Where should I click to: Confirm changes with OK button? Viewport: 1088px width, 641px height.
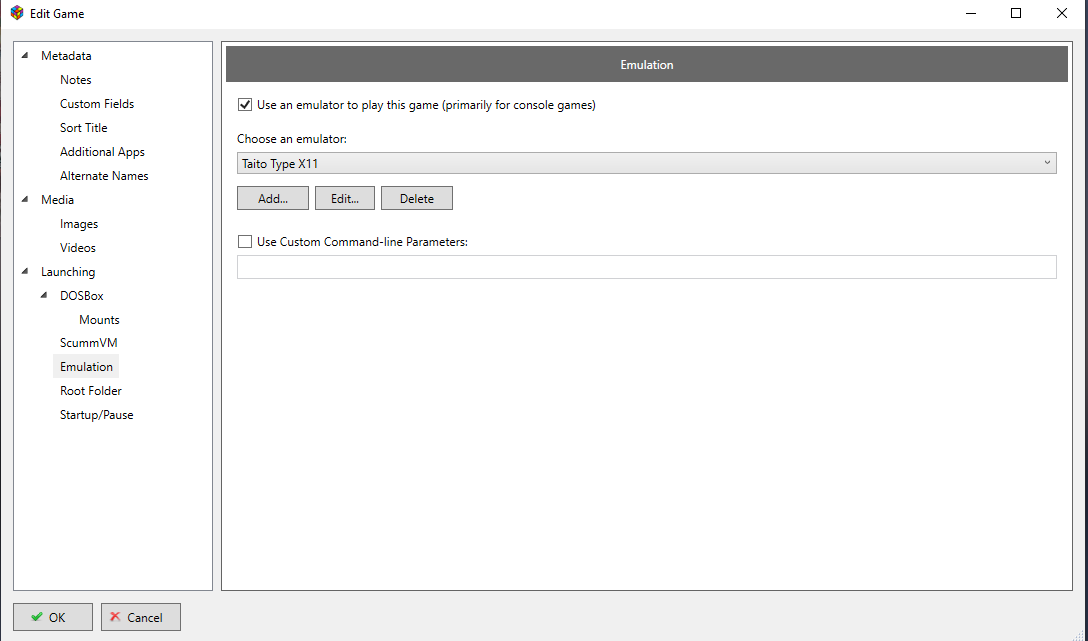[x=53, y=617]
